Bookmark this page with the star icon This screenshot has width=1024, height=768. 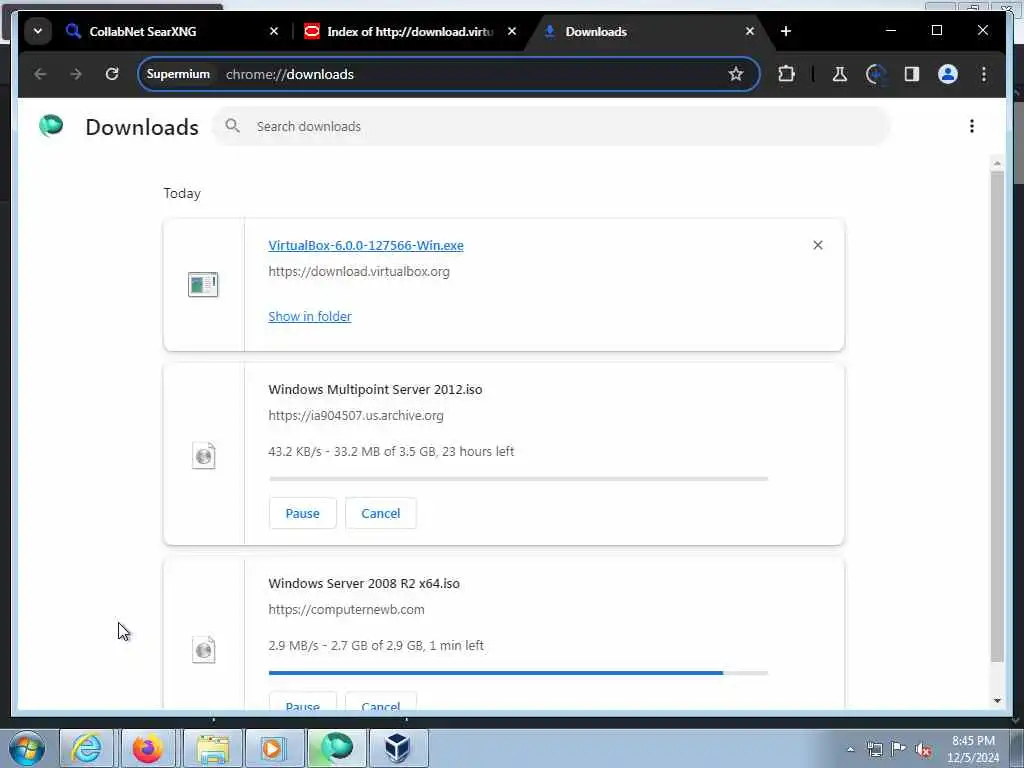click(x=736, y=74)
